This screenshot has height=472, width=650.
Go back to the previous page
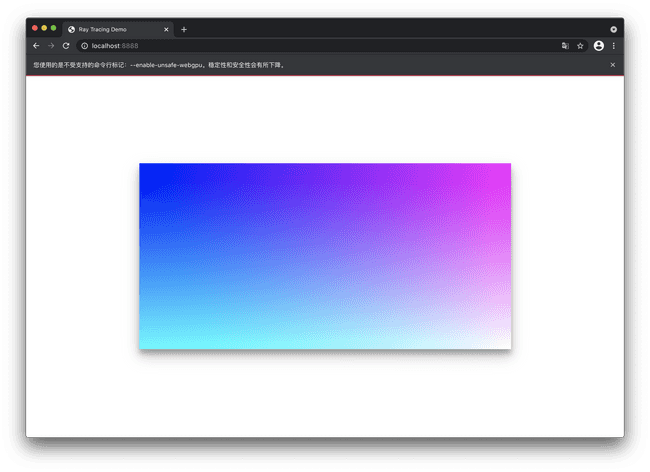(x=36, y=46)
